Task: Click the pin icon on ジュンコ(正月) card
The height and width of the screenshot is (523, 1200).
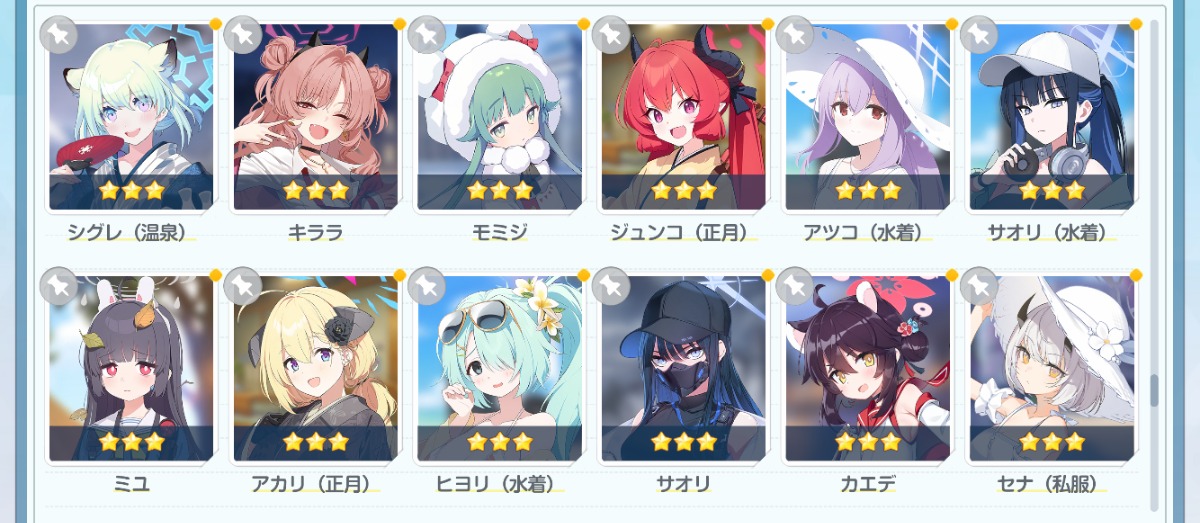Action: pos(610,35)
